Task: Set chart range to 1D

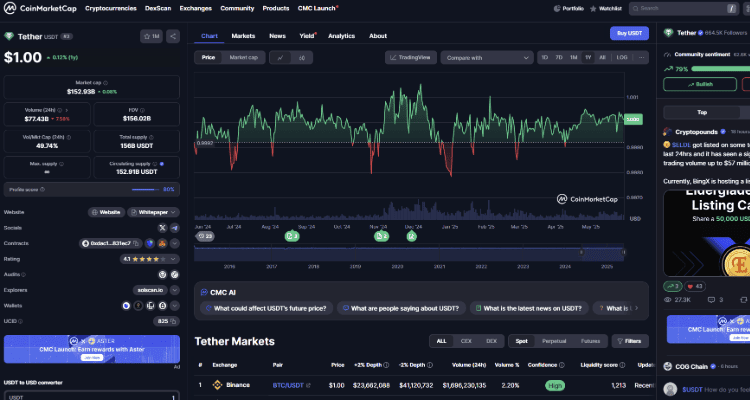Action: (x=544, y=57)
